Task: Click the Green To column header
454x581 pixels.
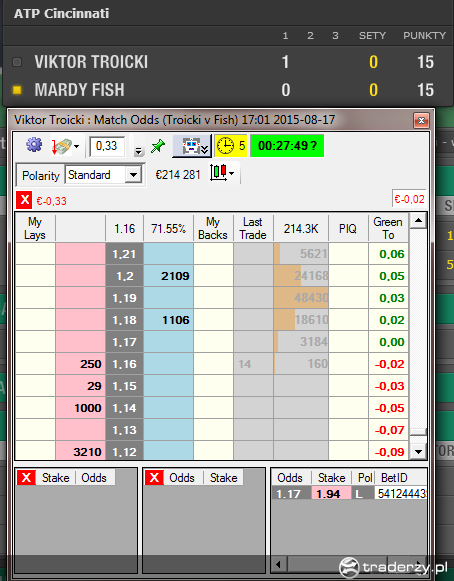Action: pos(388,228)
